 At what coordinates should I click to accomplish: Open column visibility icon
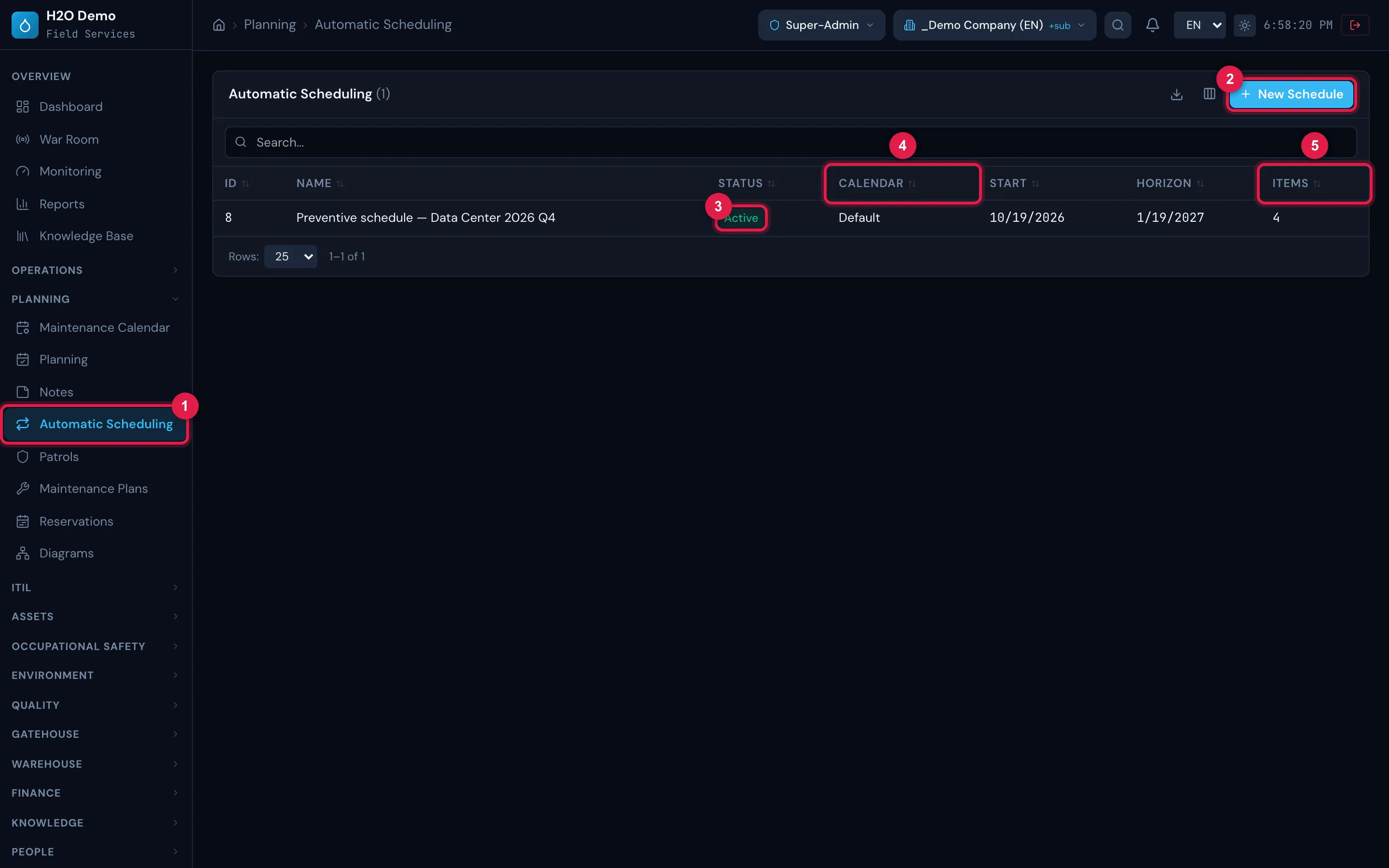[1210, 94]
